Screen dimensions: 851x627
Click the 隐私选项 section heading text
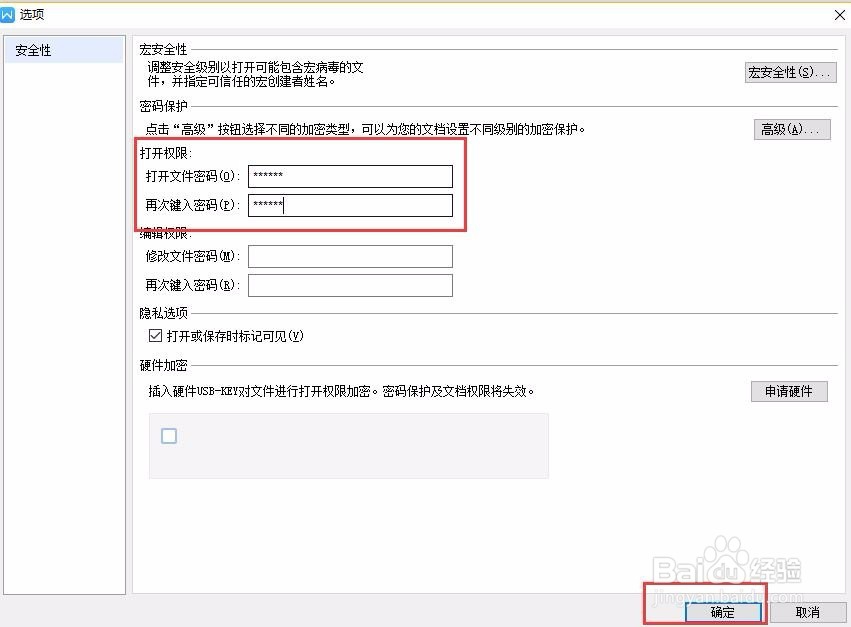click(x=163, y=313)
